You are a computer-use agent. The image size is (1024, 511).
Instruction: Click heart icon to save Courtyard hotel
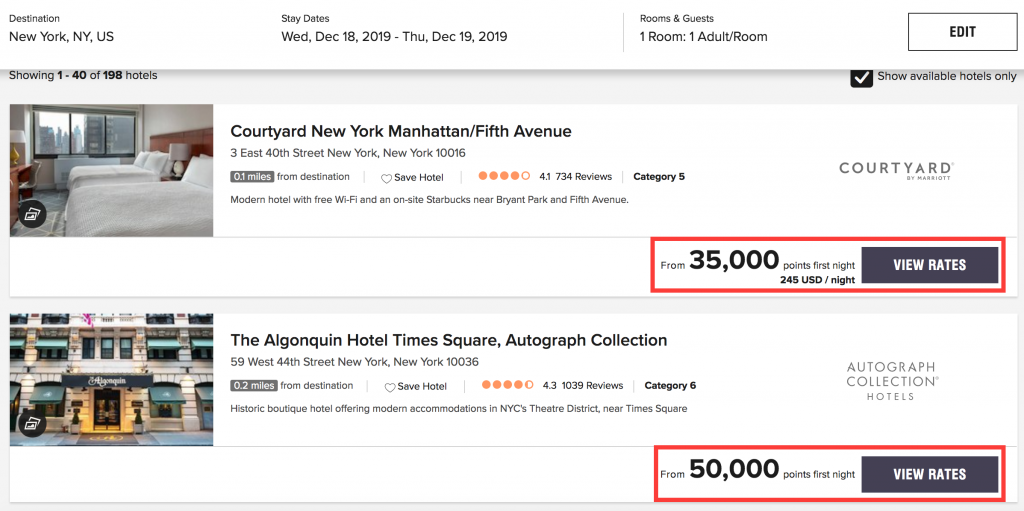(386, 178)
